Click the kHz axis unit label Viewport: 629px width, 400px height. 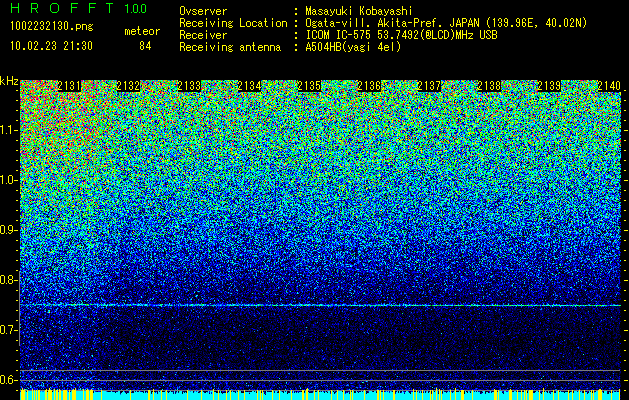[x=9, y=81]
